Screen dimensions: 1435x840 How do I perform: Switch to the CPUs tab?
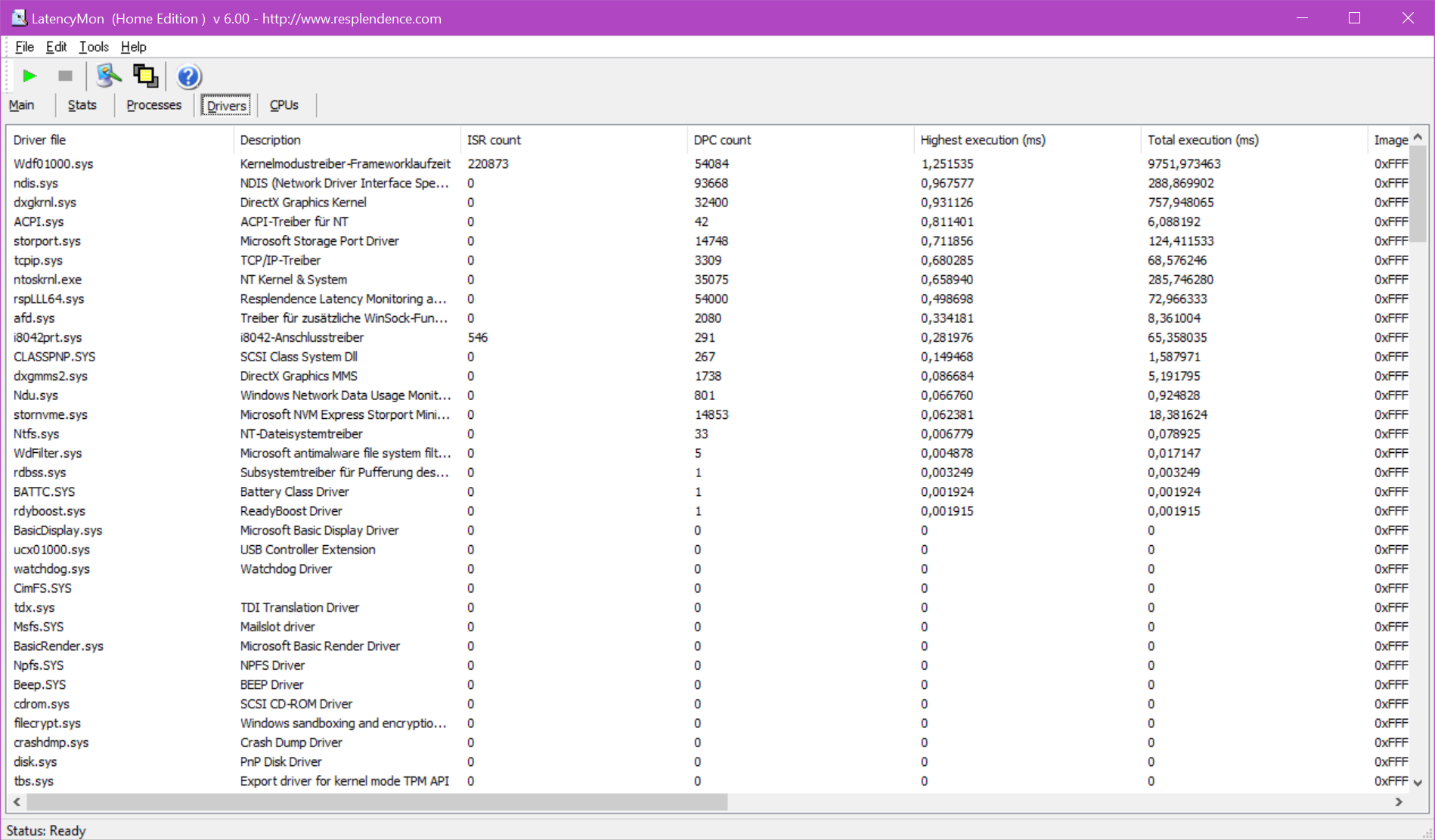click(x=284, y=105)
